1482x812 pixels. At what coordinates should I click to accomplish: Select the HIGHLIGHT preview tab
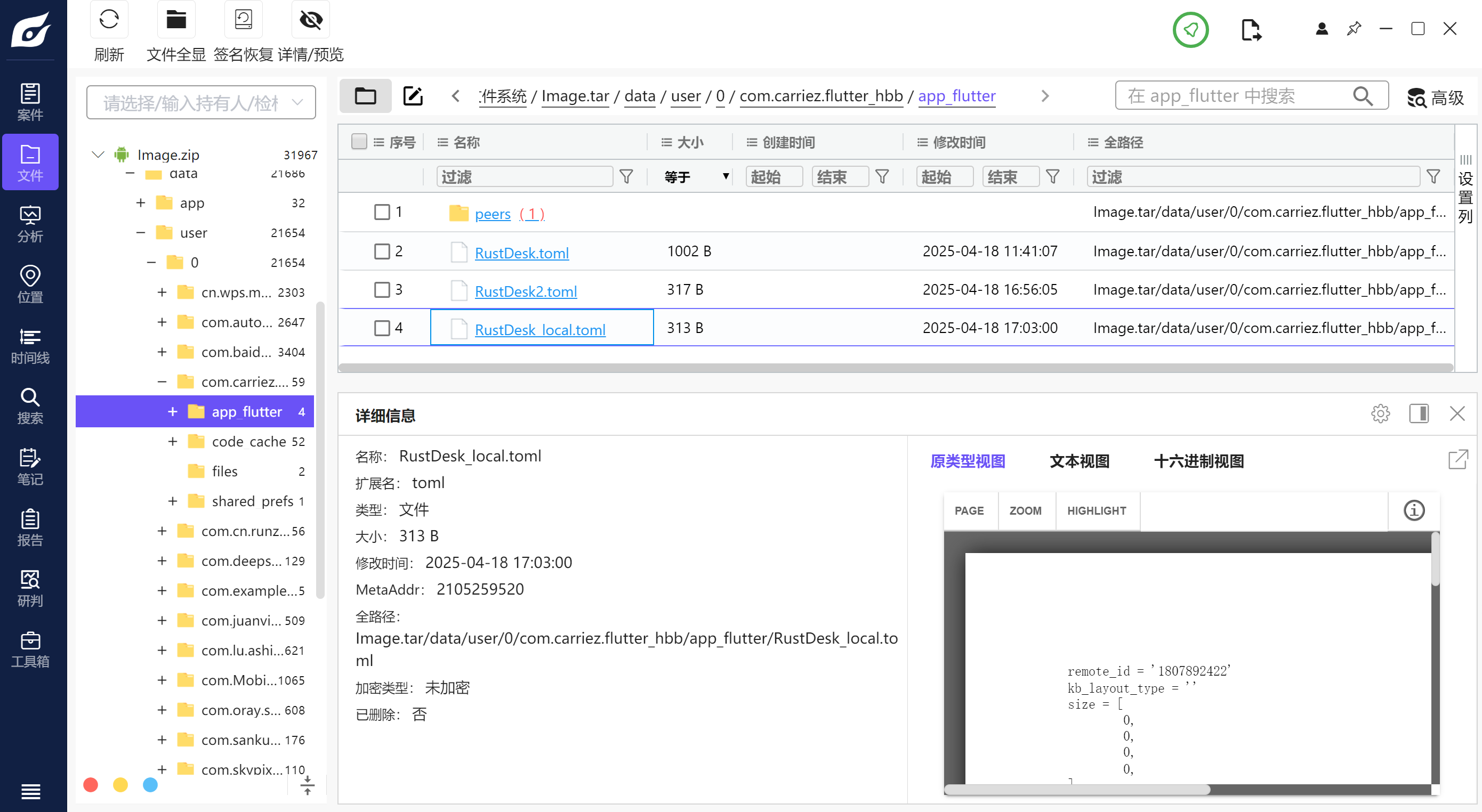[1097, 510]
